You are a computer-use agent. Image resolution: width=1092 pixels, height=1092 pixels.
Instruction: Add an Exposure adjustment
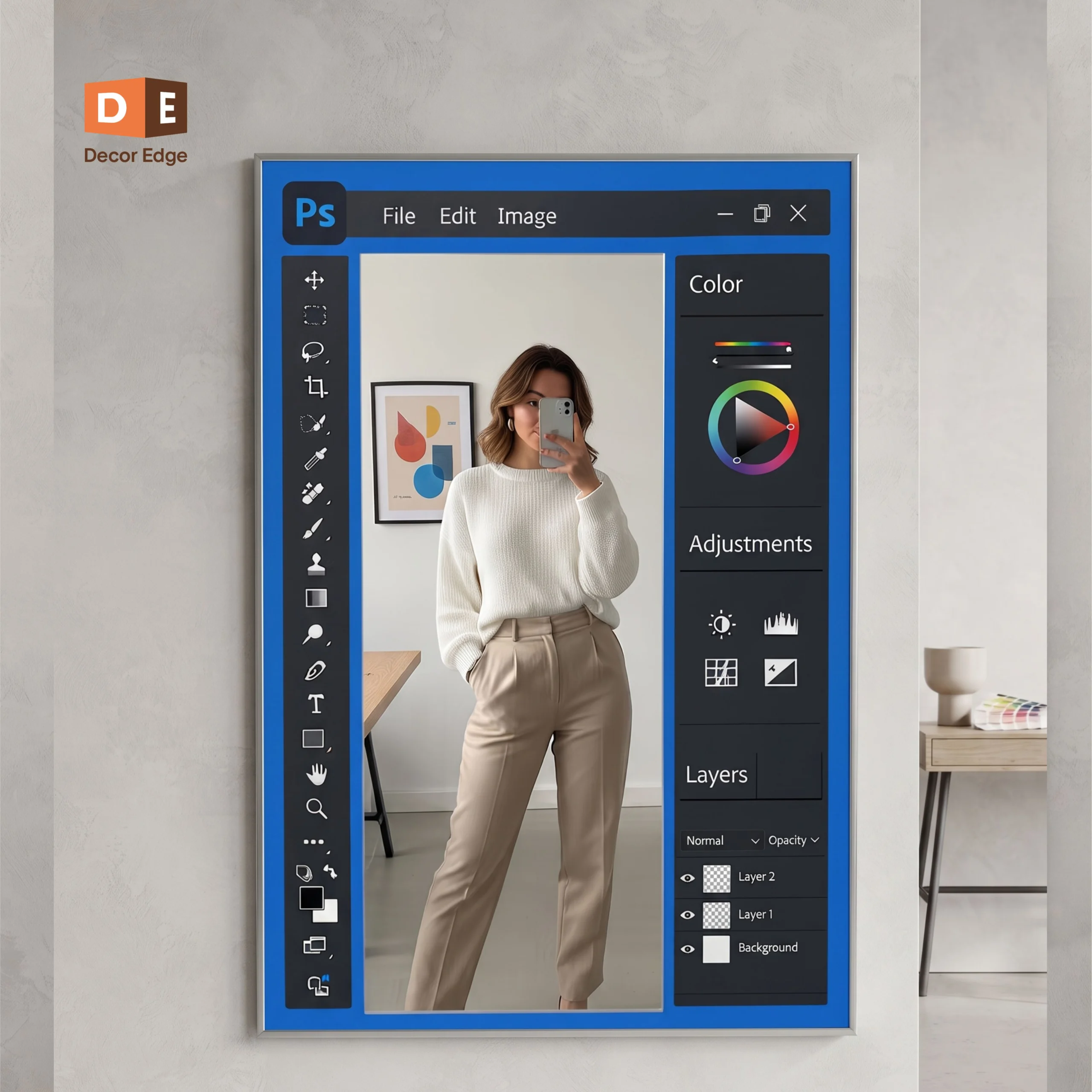[781, 673]
